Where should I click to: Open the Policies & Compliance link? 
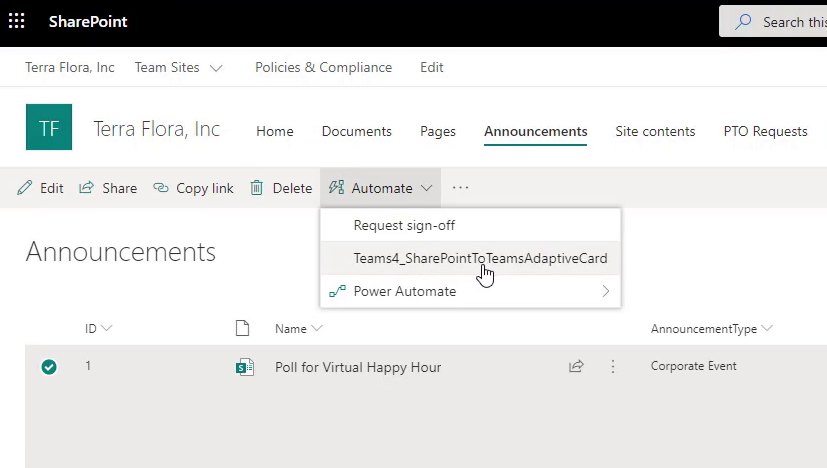(323, 68)
